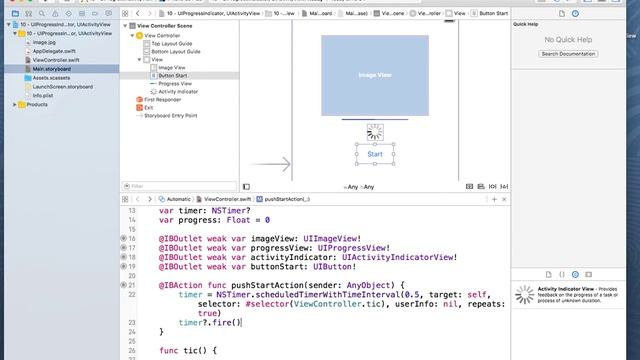Screen dimensions: 640x360
Task: Open the Debug navigator icon
Action: click(x=82, y=13)
